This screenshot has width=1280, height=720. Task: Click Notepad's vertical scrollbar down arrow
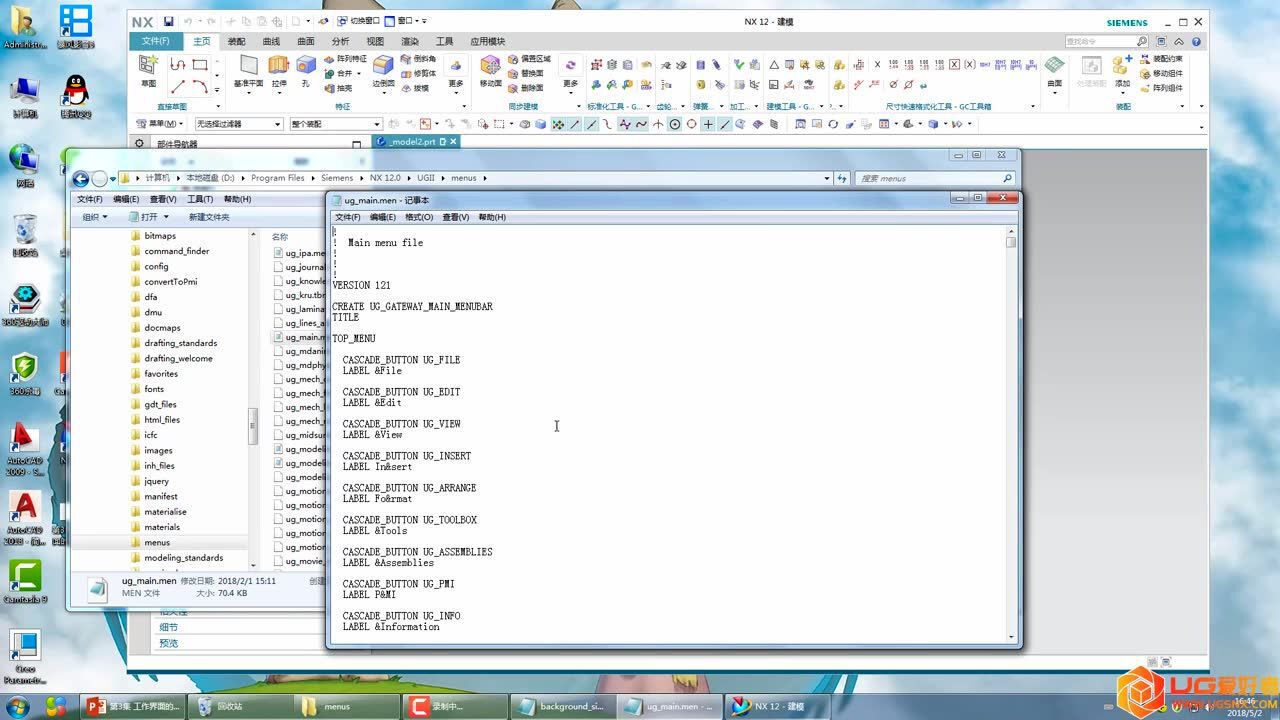point(1011,636)
